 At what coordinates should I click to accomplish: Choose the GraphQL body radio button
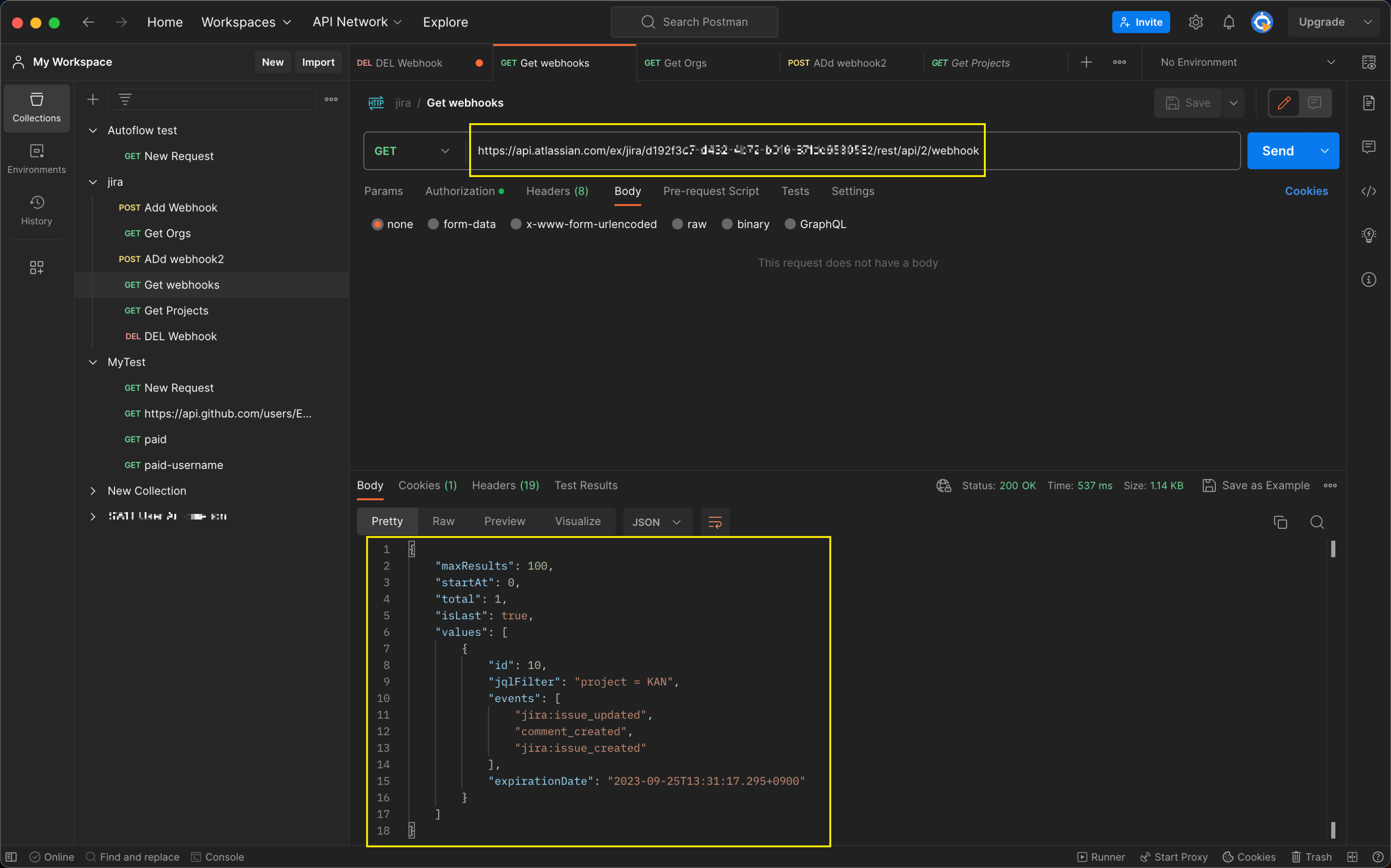(790, 224)
